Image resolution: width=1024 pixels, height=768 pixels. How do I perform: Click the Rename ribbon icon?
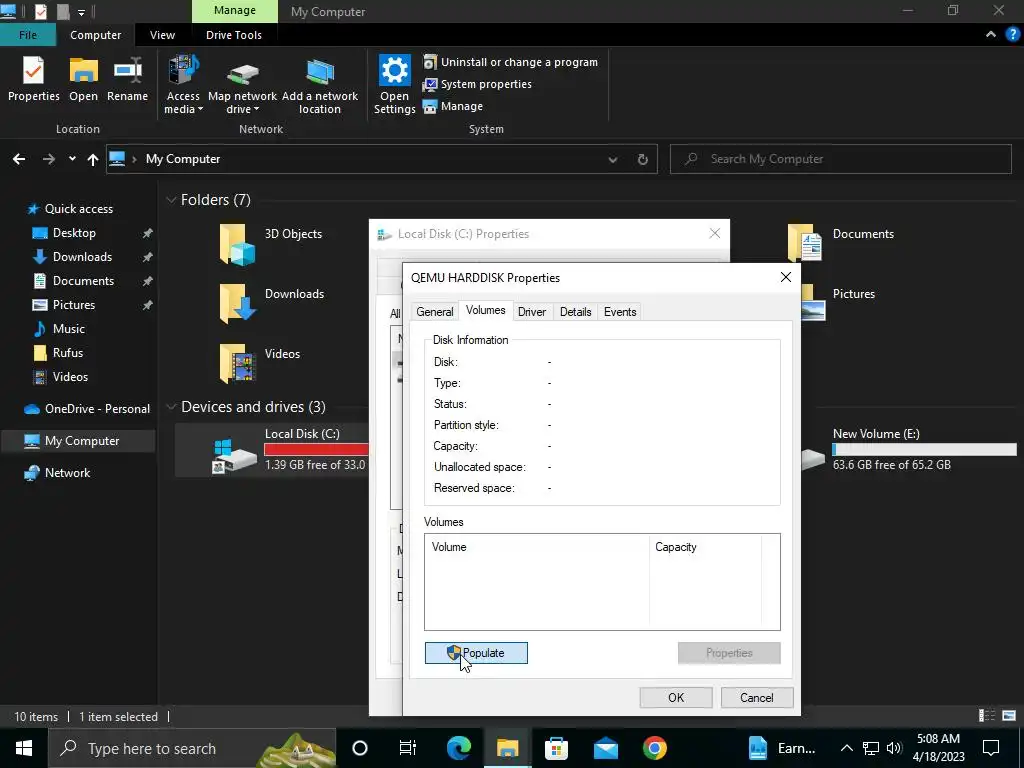[127, 78]
